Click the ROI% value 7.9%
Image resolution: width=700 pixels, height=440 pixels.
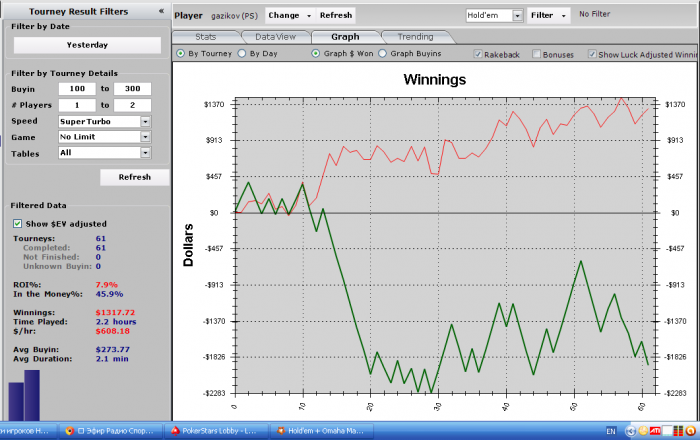pyautogui.click(x=107, y=285)
